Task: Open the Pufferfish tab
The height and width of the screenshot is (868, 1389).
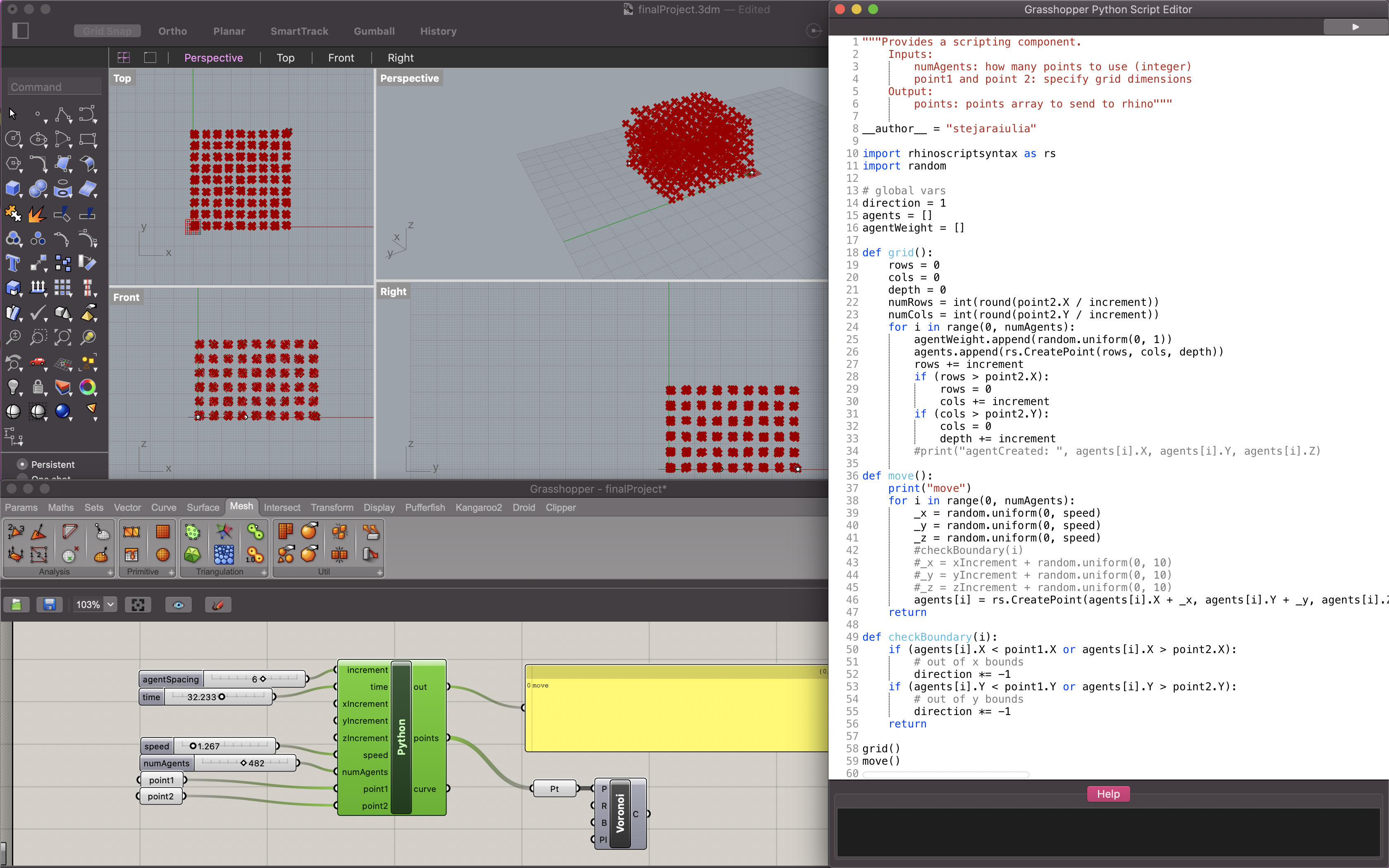Action: click(425, 508)
